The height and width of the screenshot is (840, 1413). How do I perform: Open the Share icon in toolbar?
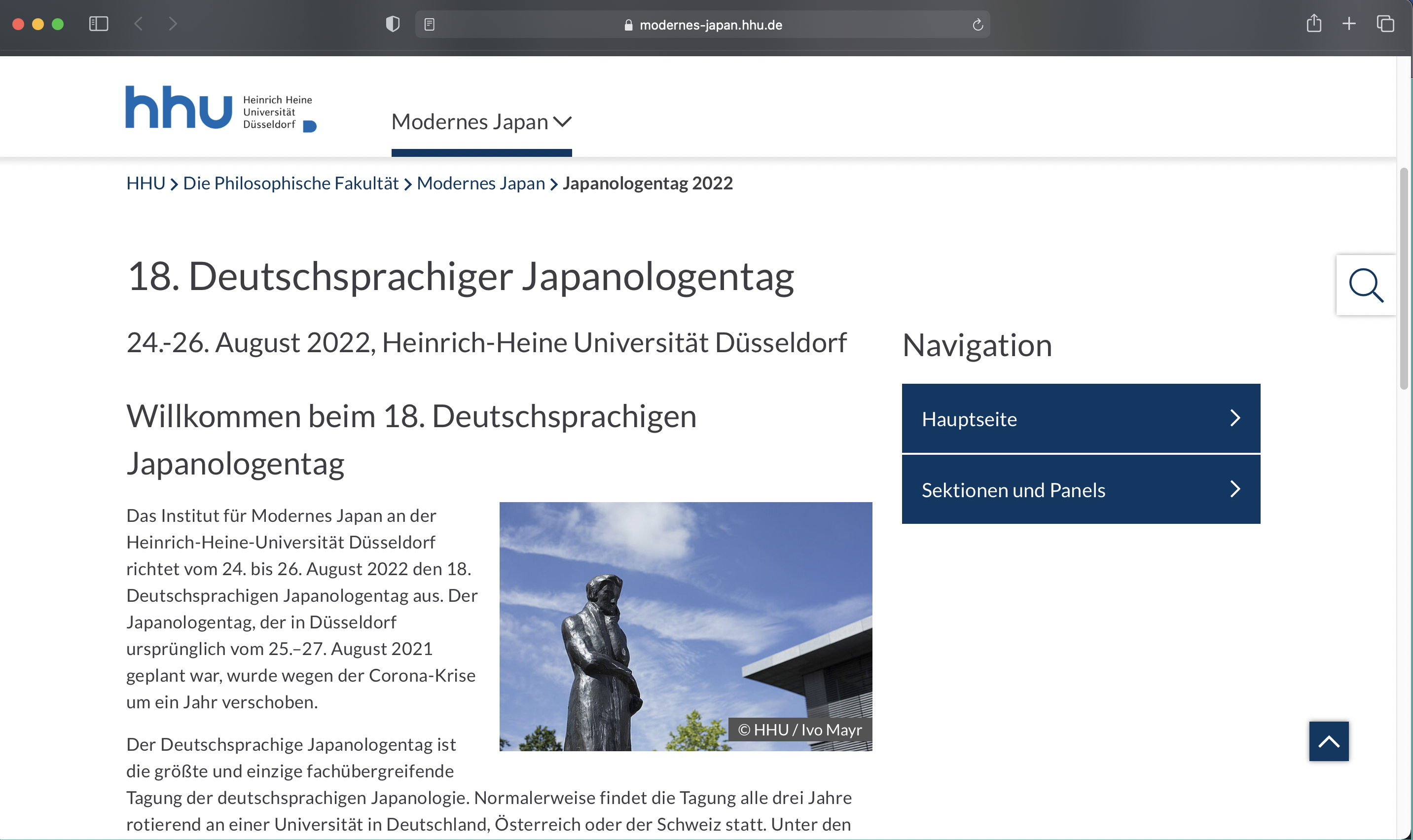click(x=1314, y=24)
